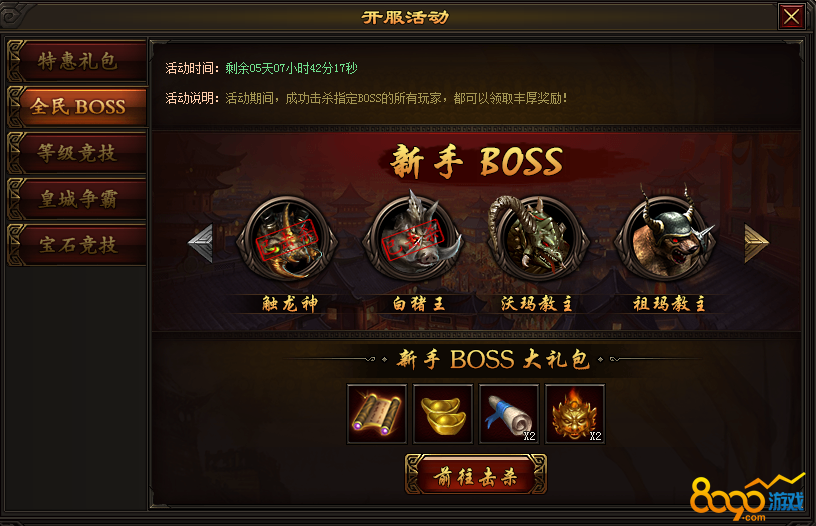
Task: Open the 宝石竞技 tab
Action: pos(77,245)
